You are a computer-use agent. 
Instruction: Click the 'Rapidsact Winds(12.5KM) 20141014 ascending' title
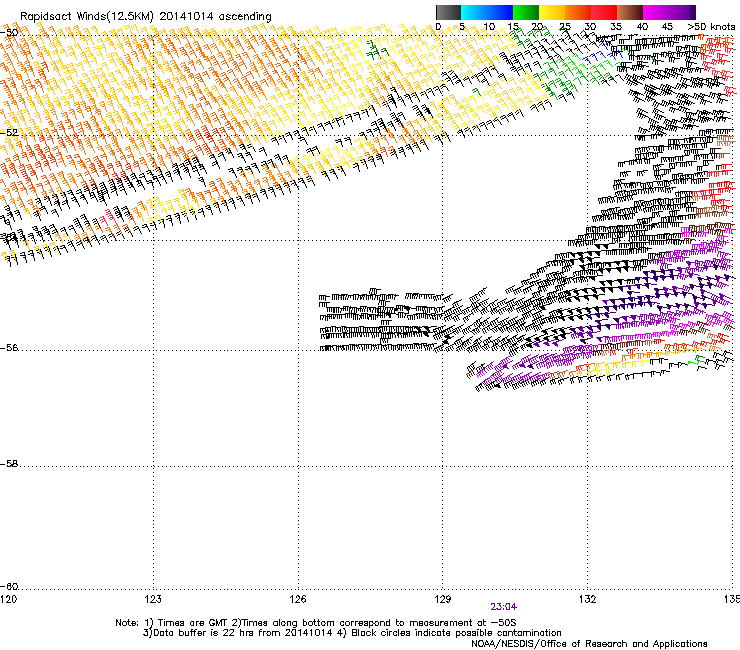pos(146,17)
